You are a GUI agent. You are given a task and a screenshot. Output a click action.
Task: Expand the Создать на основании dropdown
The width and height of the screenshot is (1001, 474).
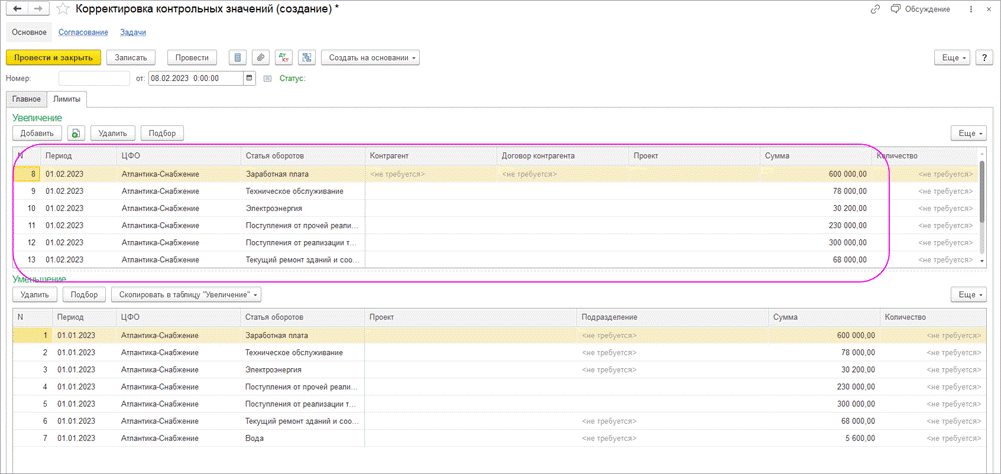coord(372,57)
